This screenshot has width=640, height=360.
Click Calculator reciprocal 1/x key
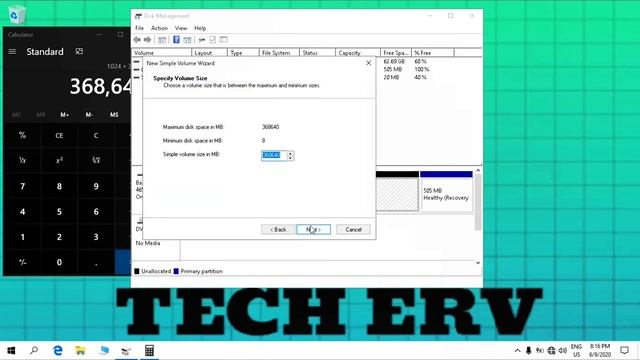coord(22,160)
